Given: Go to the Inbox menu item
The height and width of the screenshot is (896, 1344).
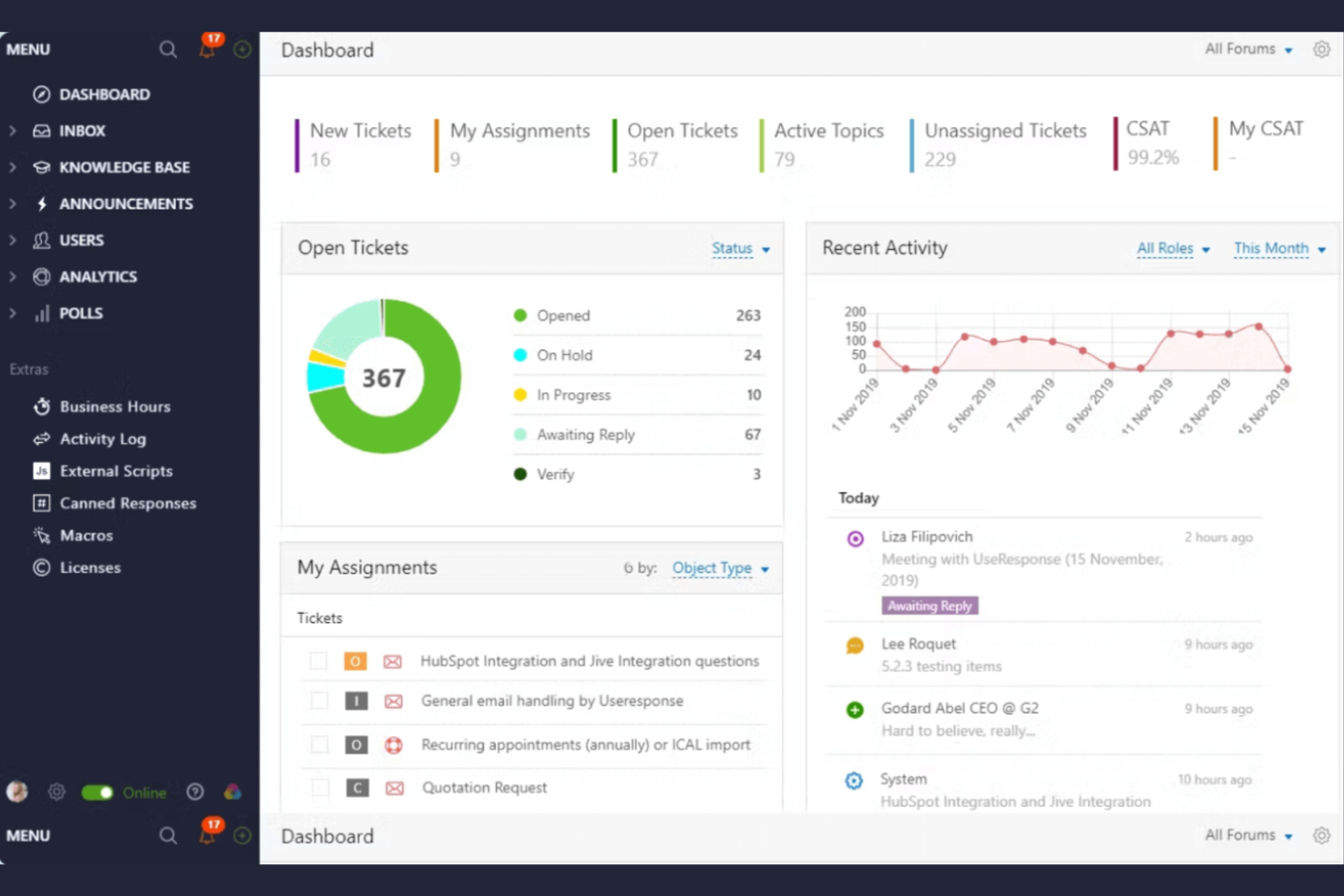Looking at the screenshot, I should (x=82, y=130).
